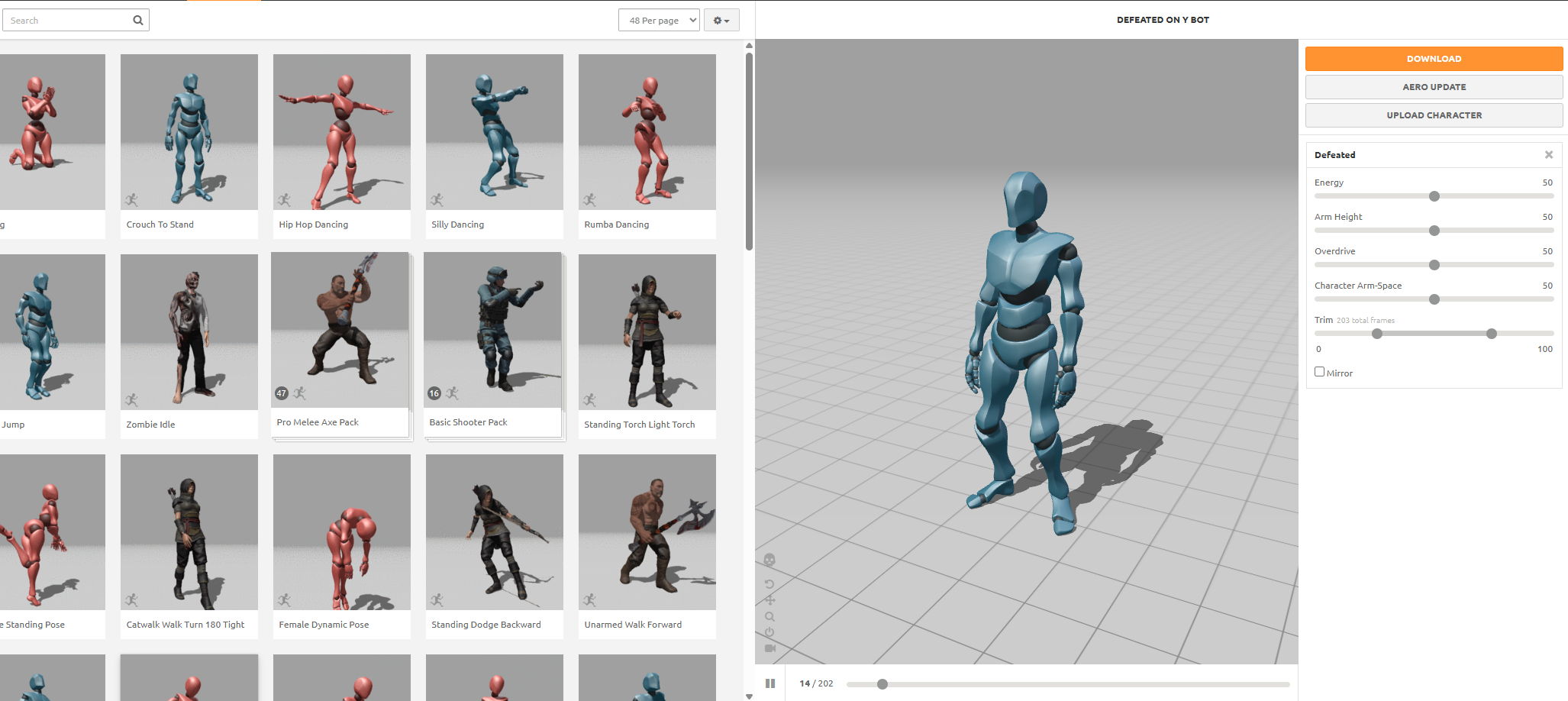Click the Energy slider handle
The image size is (1568, 701).
pyautogui.click(x=1434, y=196)
